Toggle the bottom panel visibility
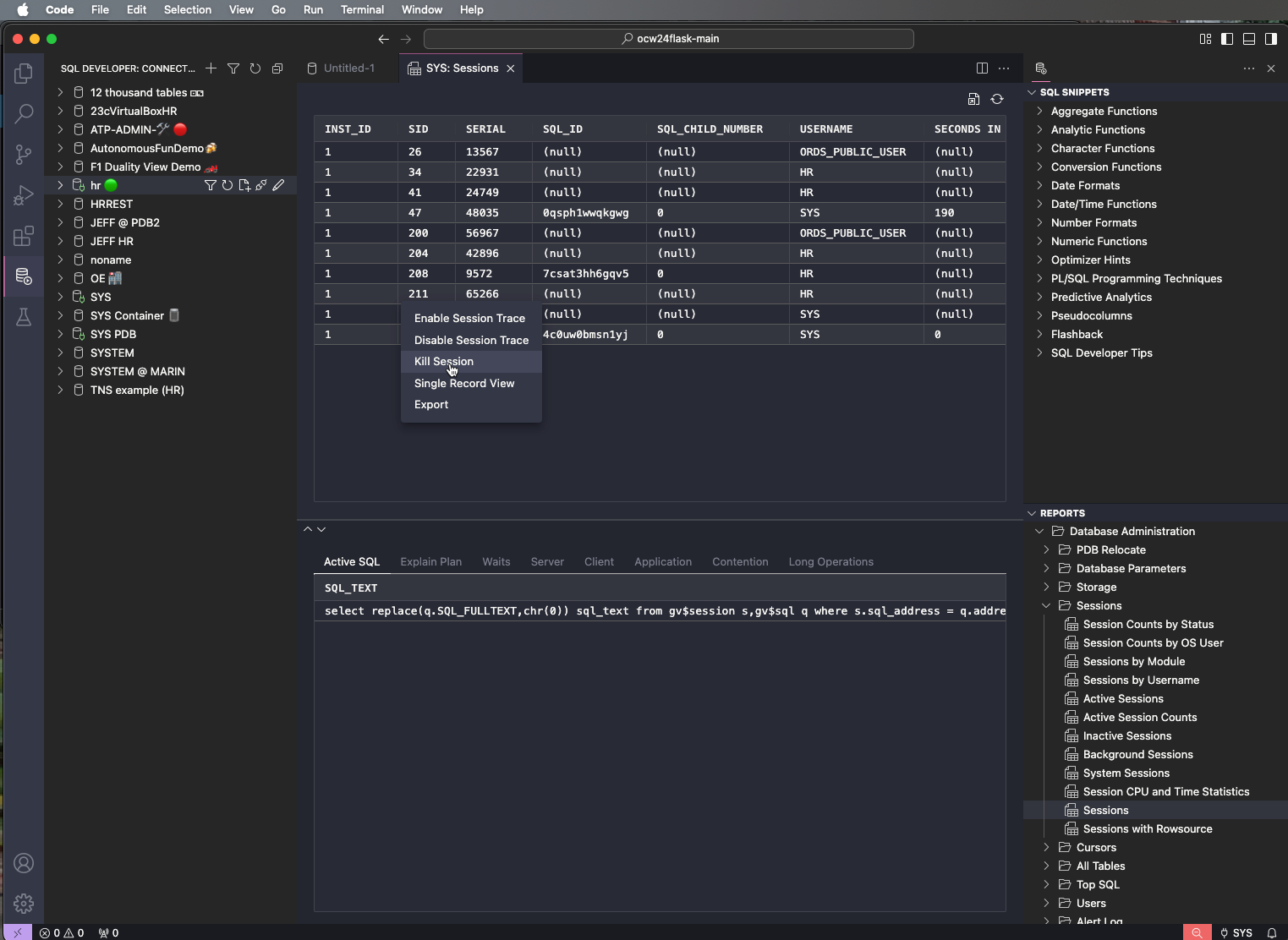Viewport: 1288px width, 940px height. click(1249, 39)
